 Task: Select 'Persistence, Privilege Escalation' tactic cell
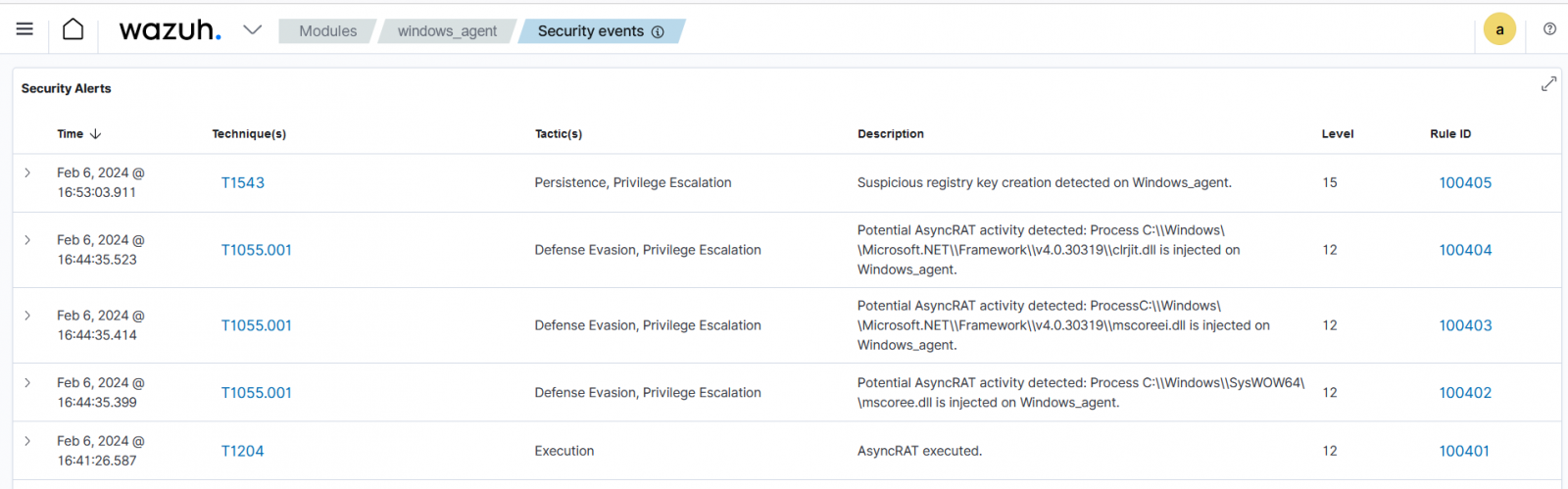[633, 182]
